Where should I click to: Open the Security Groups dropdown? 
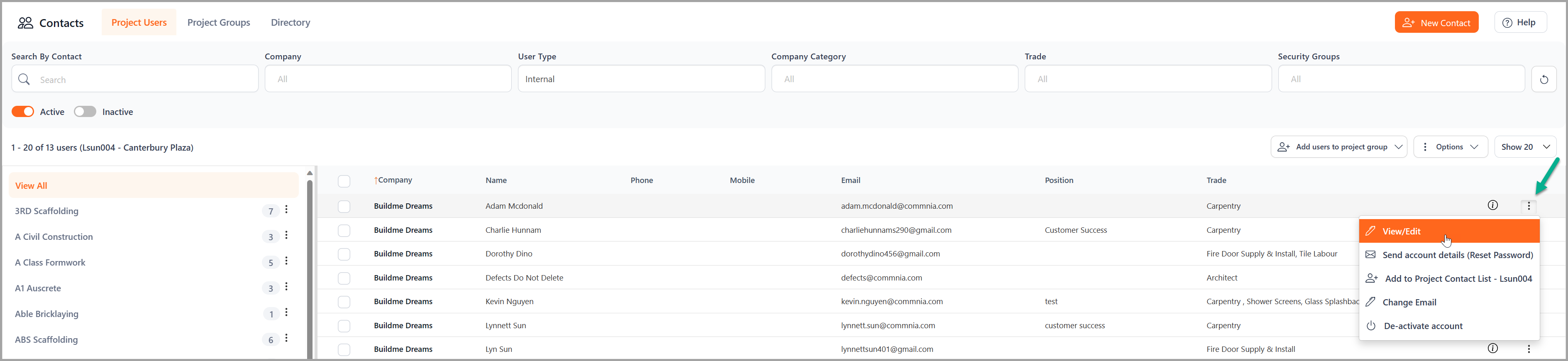coord(1401,78)
